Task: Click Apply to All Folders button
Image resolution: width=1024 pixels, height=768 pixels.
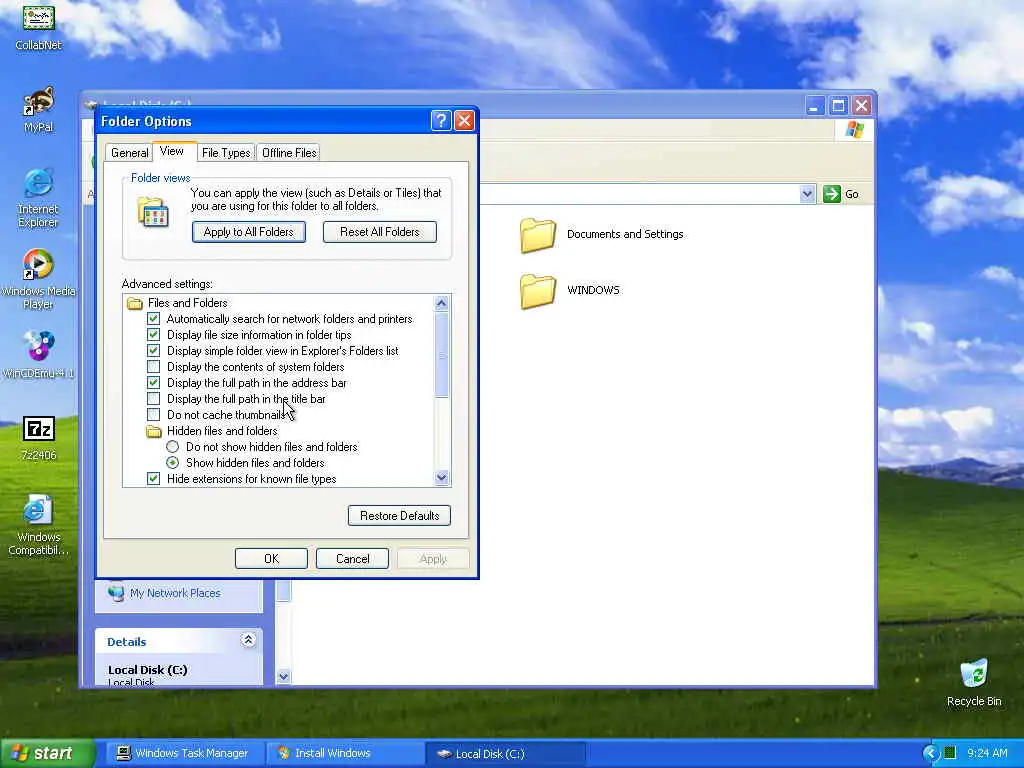Action: (249, 232)
